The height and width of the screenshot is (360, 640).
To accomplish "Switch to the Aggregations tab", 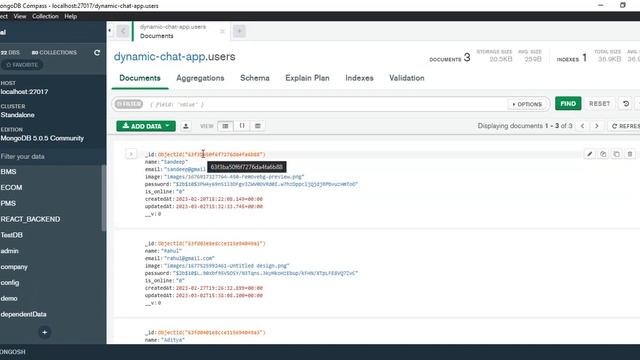I will coord(200,78).
